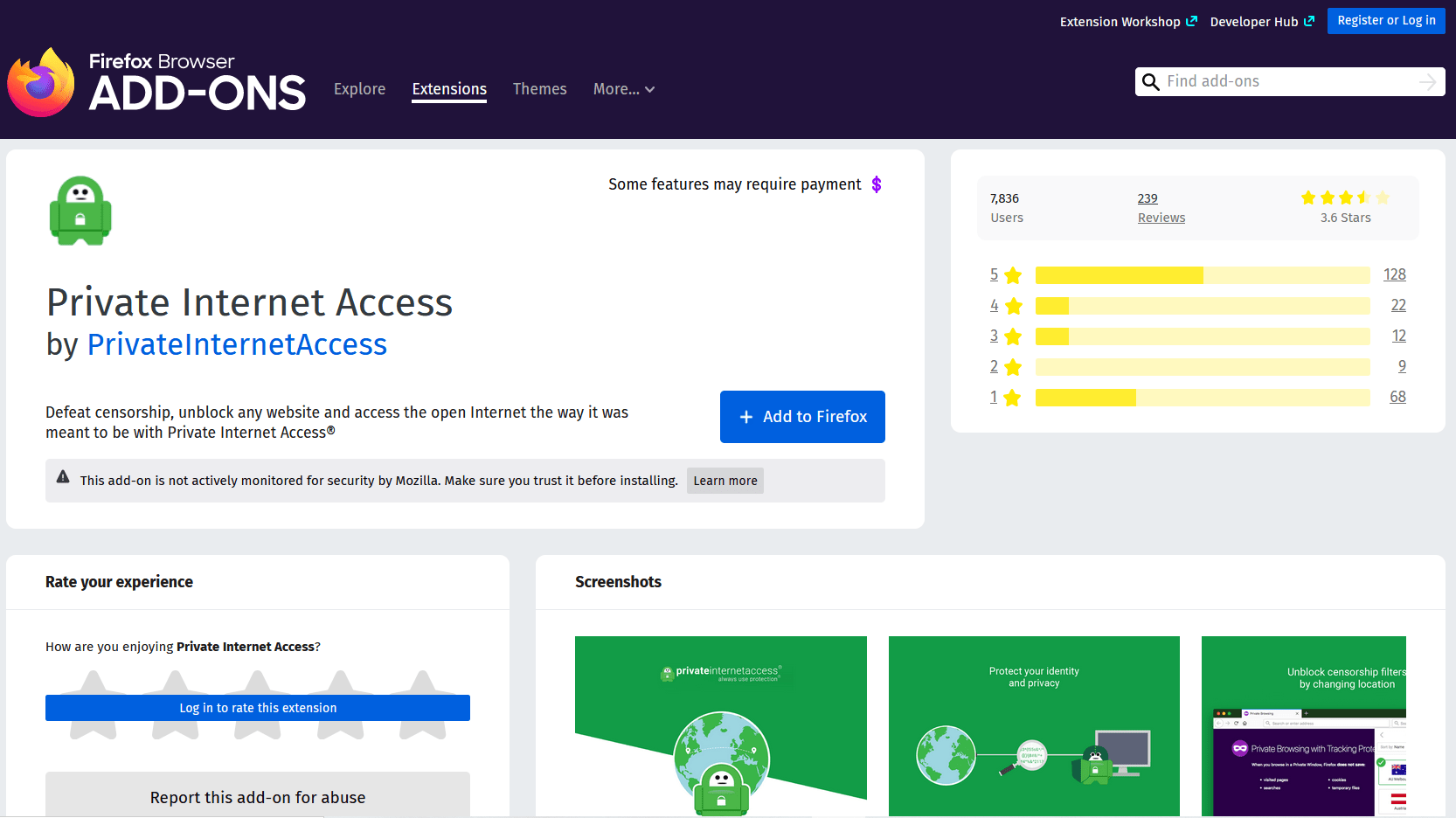Image resolution: width=1456 pixels, height=818 pixels.
Task: Click the external link icon beside Developer Hub
Action: click(x=1308, y=21)
